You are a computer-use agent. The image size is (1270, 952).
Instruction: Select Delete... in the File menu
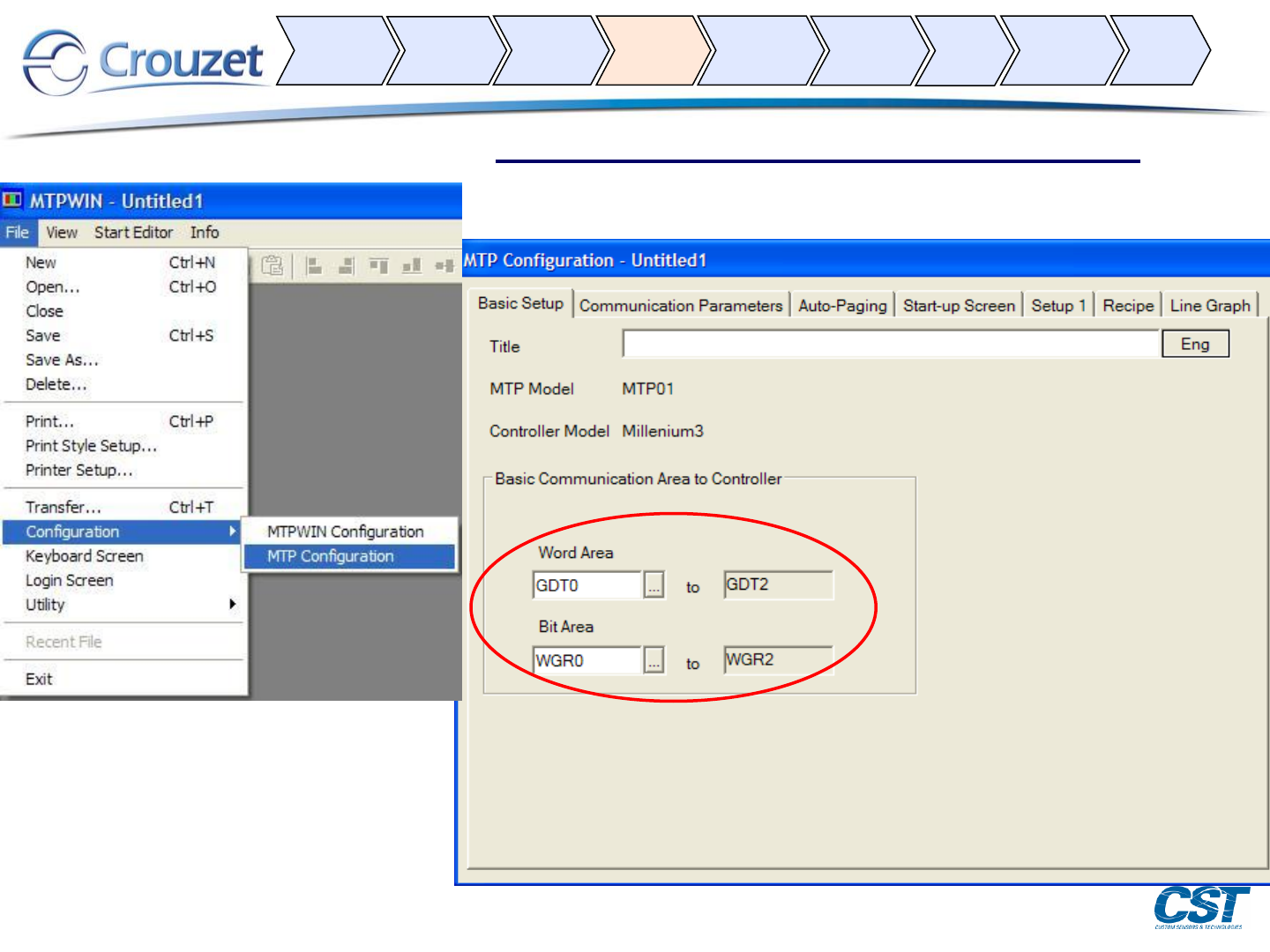tap(123, 384)
